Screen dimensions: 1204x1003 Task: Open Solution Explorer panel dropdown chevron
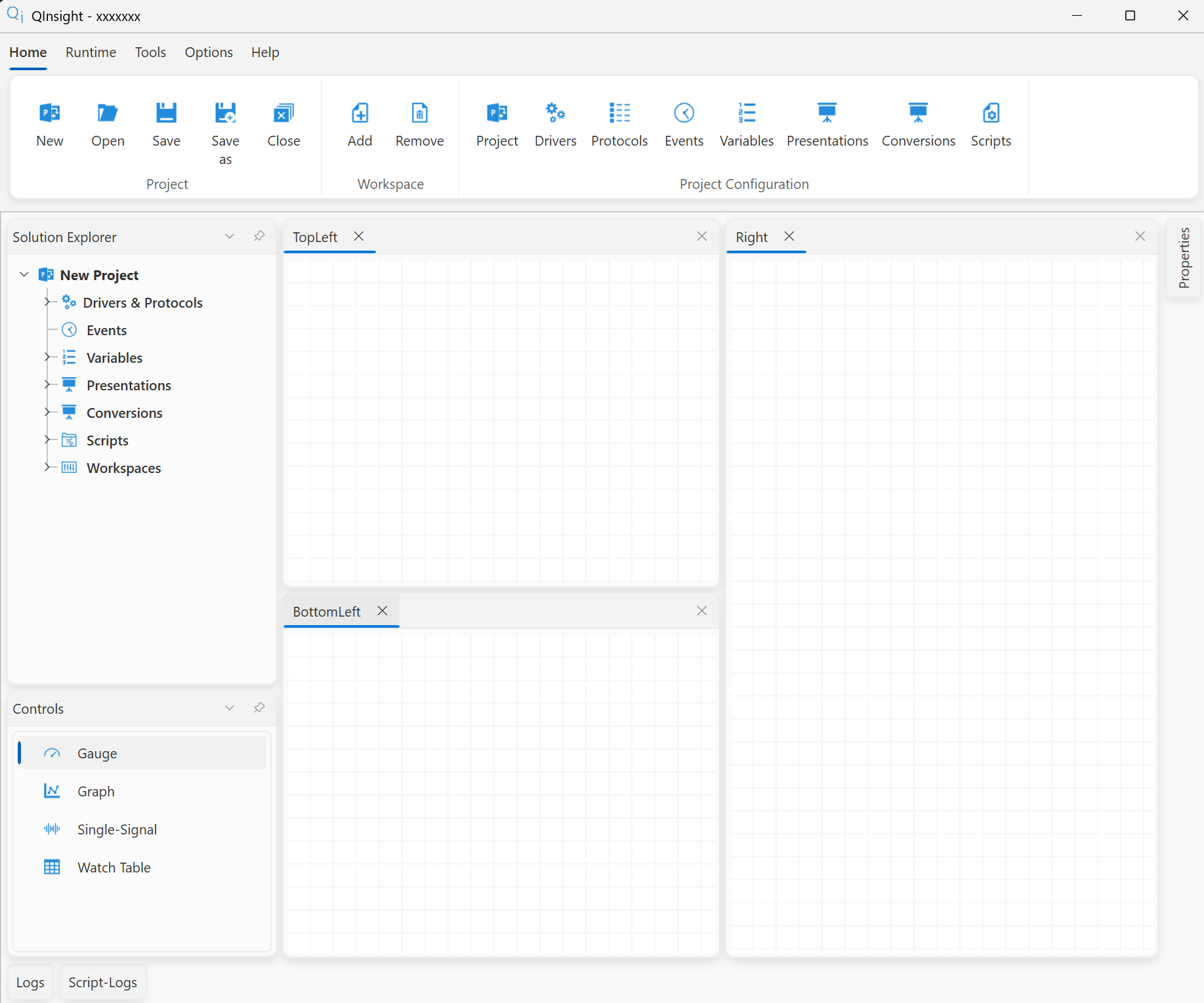[x=230, y=236]
